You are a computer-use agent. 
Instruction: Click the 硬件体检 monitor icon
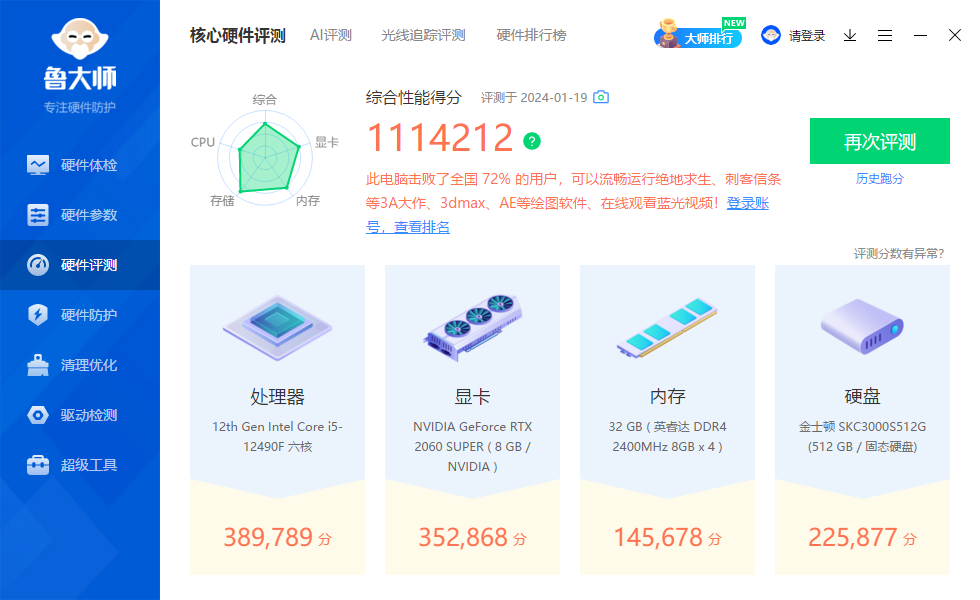click(x=38, y=165)
